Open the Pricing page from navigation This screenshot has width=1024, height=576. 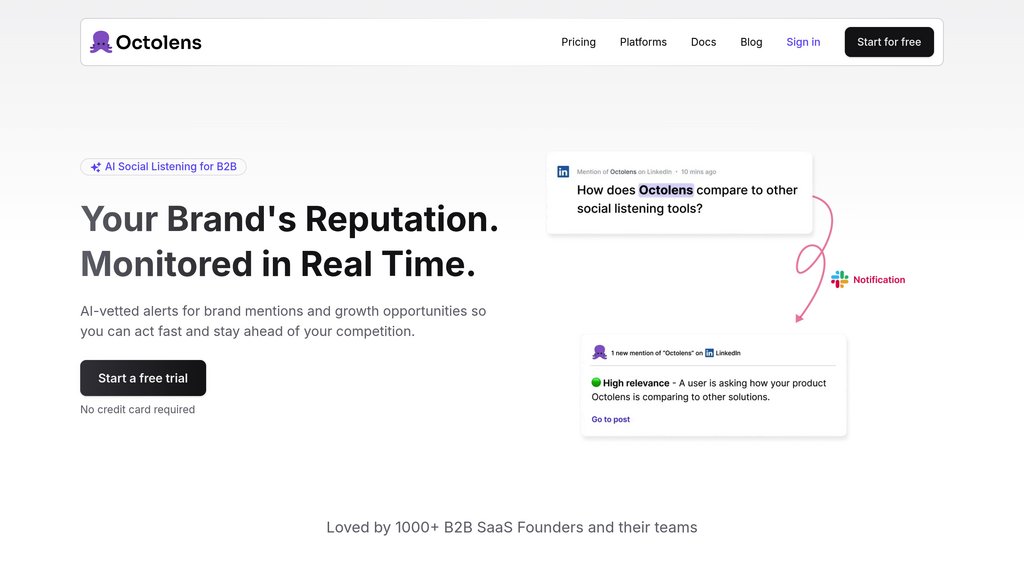(x=578, y=42)
